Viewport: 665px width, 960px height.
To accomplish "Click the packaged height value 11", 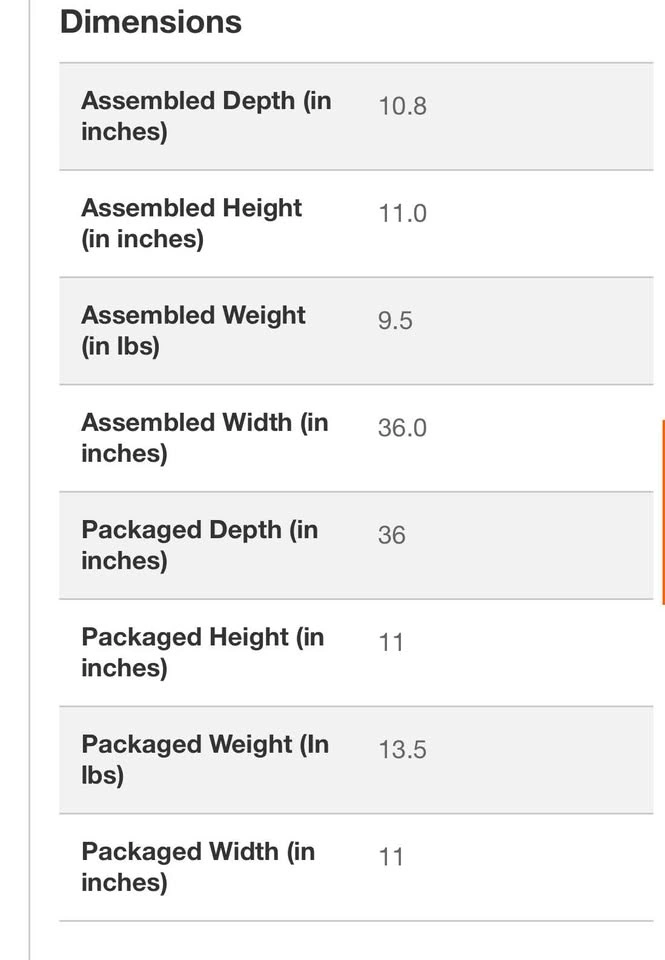I will pyautogui.click(x=391, y=643).
